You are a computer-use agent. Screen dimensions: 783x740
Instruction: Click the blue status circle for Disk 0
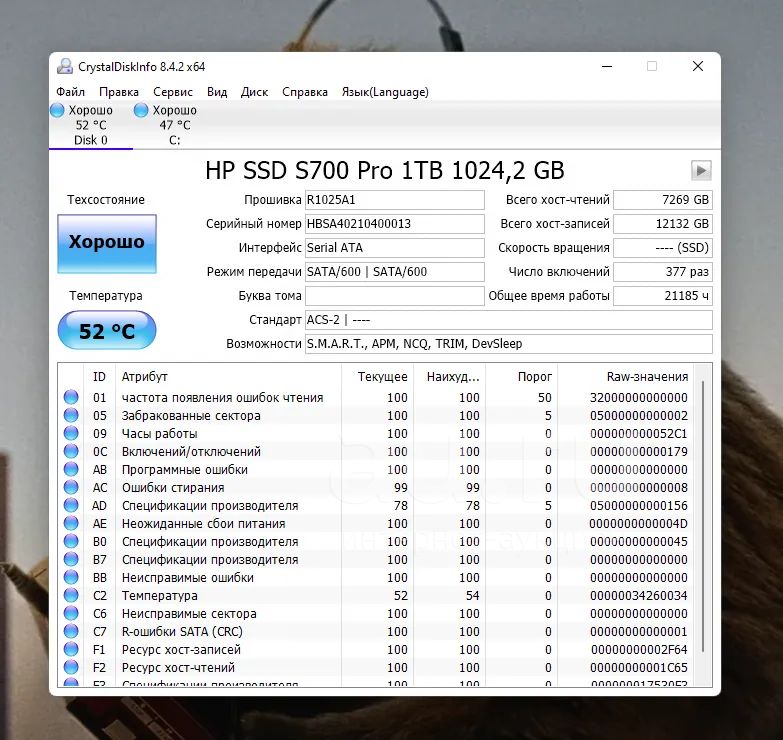57,110
